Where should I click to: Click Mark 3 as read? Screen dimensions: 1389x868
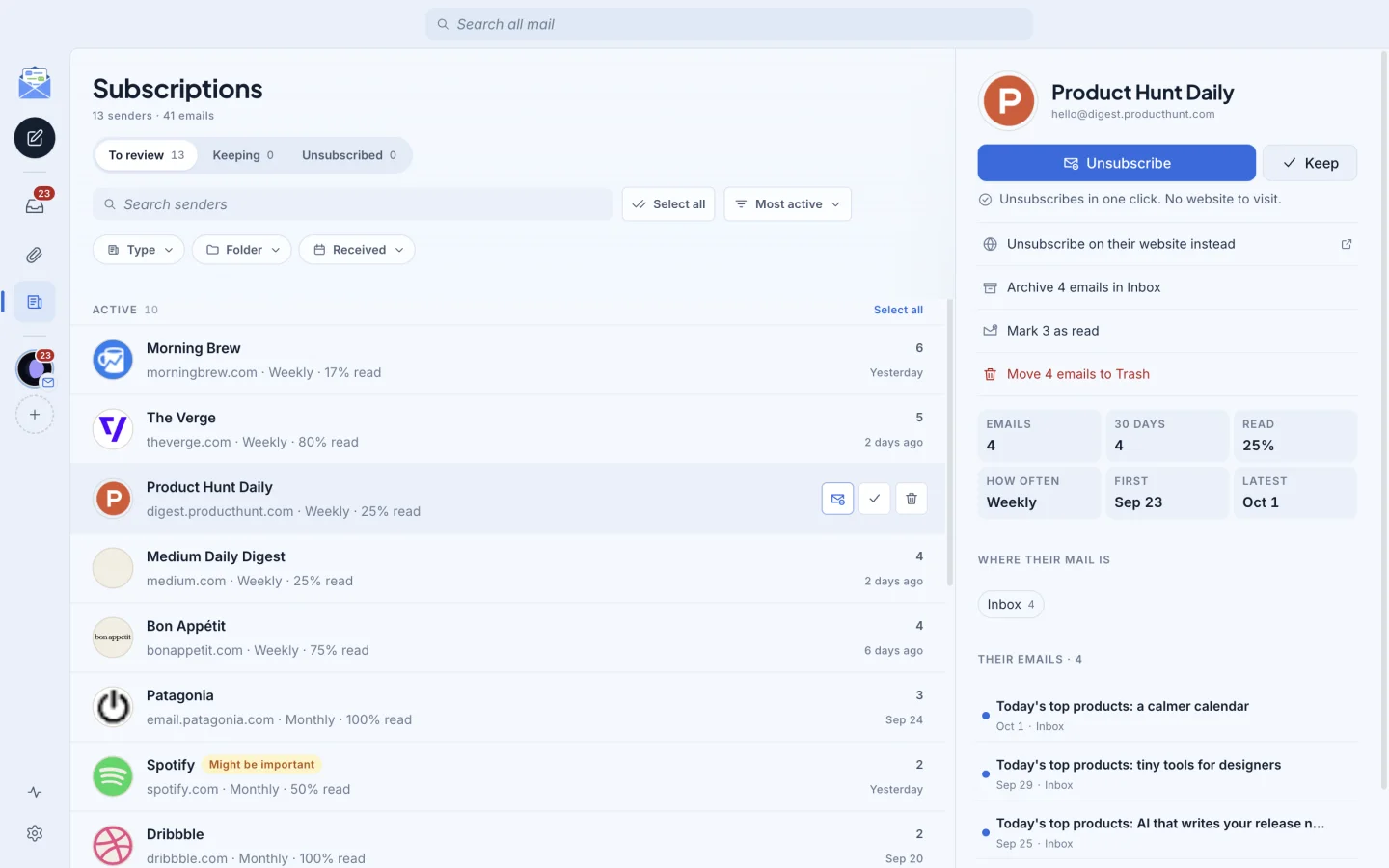point(1167,331)
